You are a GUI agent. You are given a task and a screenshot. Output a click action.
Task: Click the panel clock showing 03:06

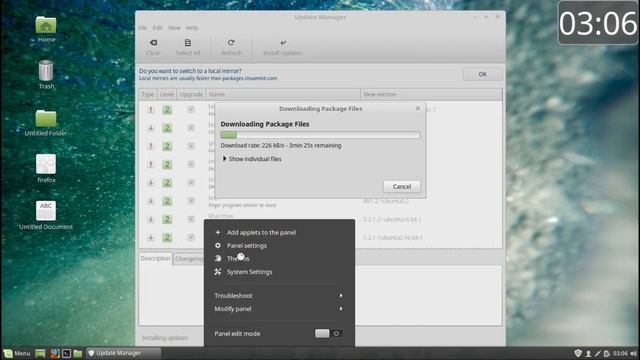coord(620,353)
